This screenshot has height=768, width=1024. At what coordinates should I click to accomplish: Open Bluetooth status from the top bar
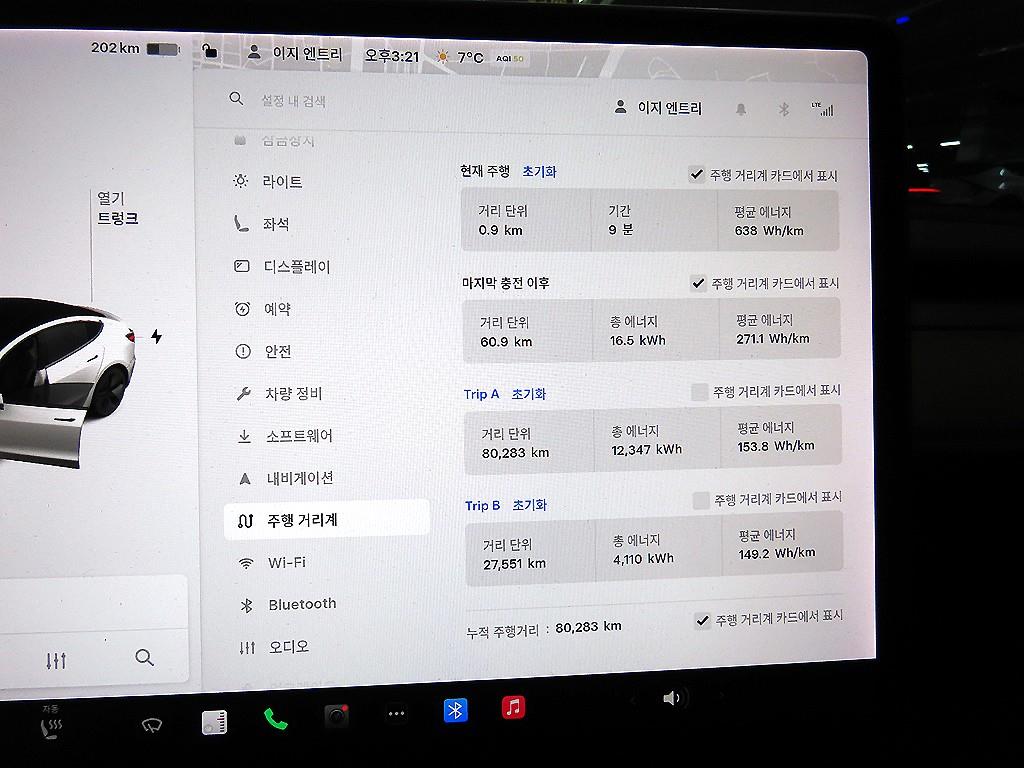point(784,110)
